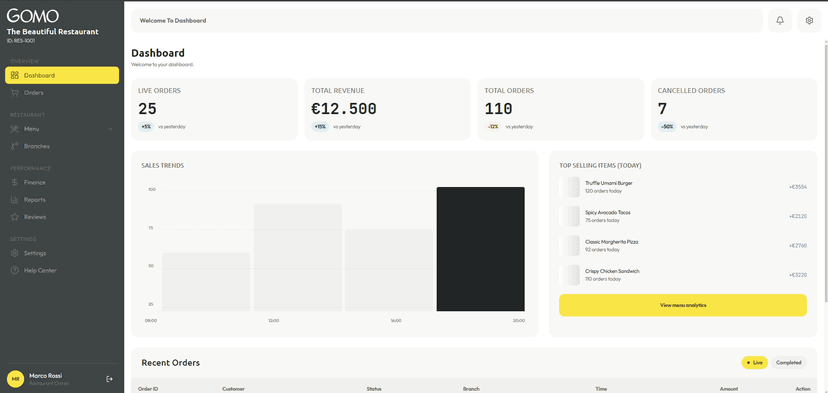
Task: Click the Branch column header
Action: (471, 389)
